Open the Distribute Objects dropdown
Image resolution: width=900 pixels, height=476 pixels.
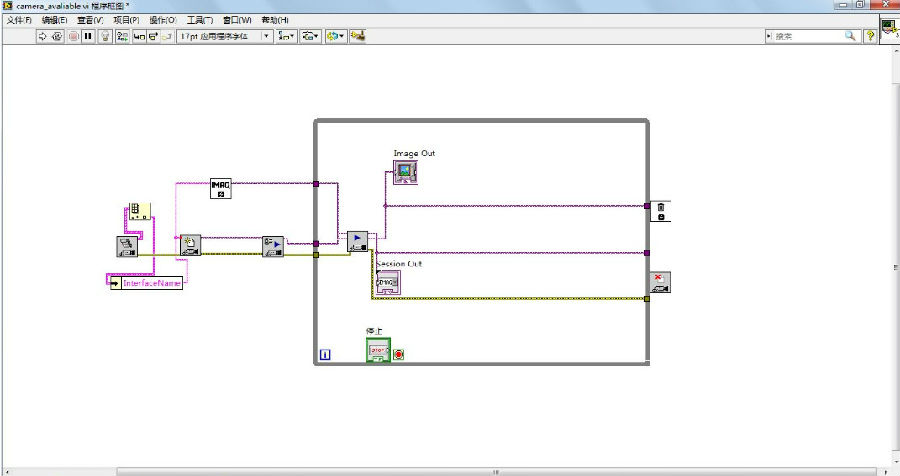click(x=311, y=36)
